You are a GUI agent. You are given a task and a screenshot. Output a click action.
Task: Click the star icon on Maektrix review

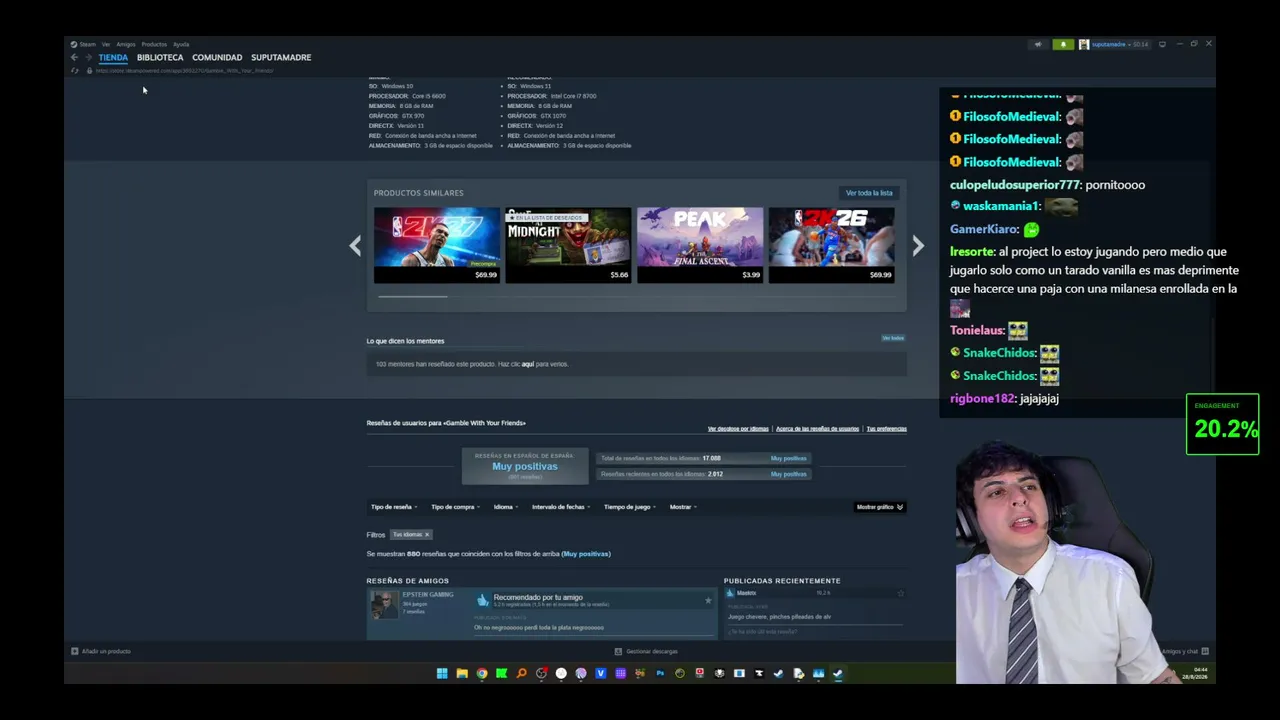click(900, 593)
